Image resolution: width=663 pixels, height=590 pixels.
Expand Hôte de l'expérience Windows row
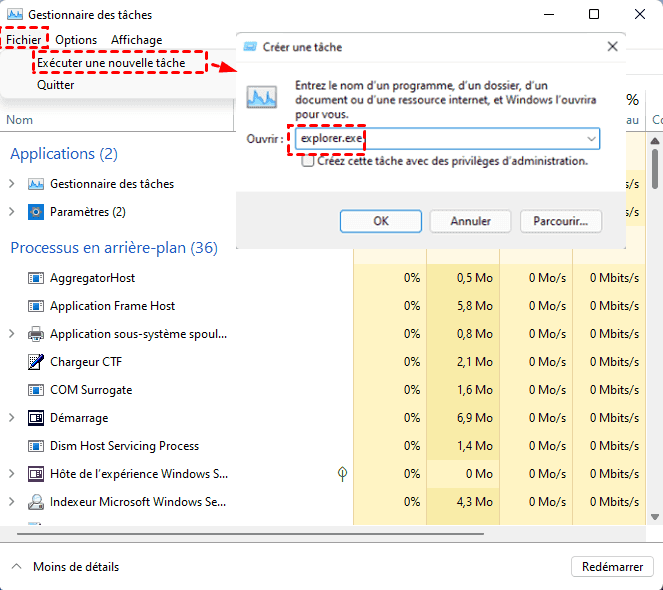[x=12, y=474]
